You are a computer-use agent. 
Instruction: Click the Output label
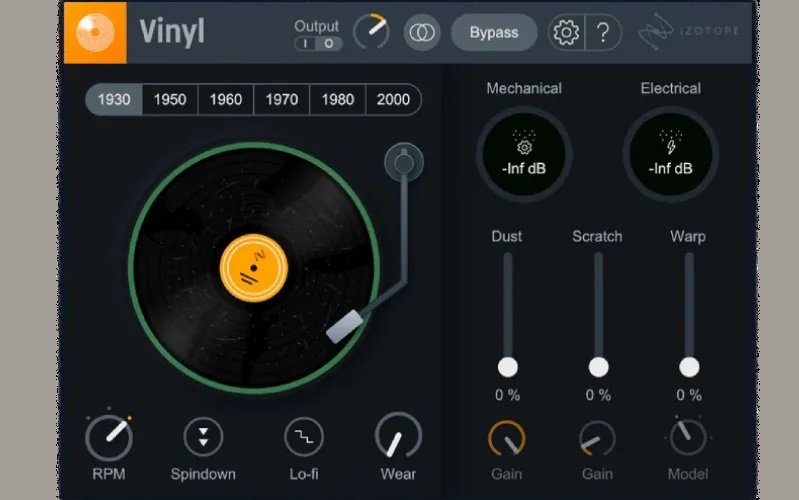[316, 26]
